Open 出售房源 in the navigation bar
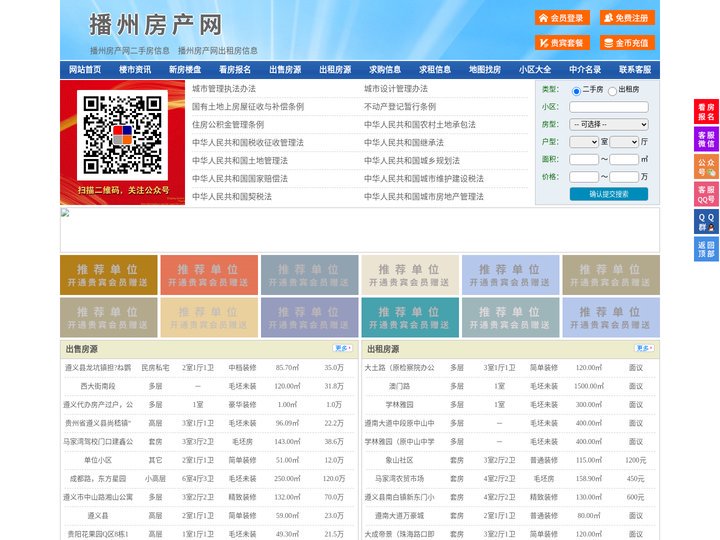 [x=285, y=70]
